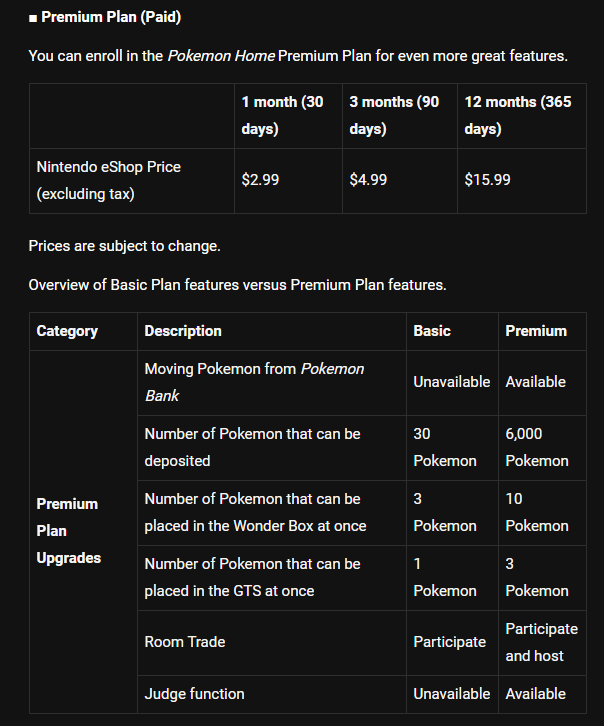604x726 pixels.
Task: Click the Description column header
Action: pos(272,331)
